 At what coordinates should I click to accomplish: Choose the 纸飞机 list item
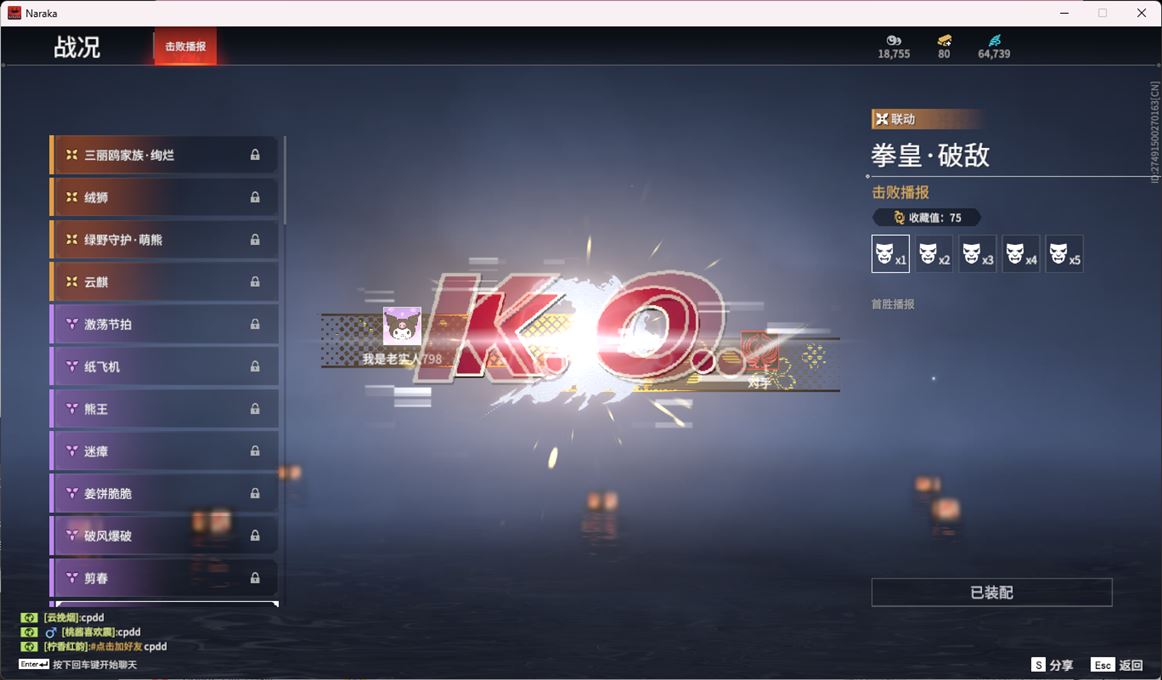pyautogui.click(x=164, y=366)
